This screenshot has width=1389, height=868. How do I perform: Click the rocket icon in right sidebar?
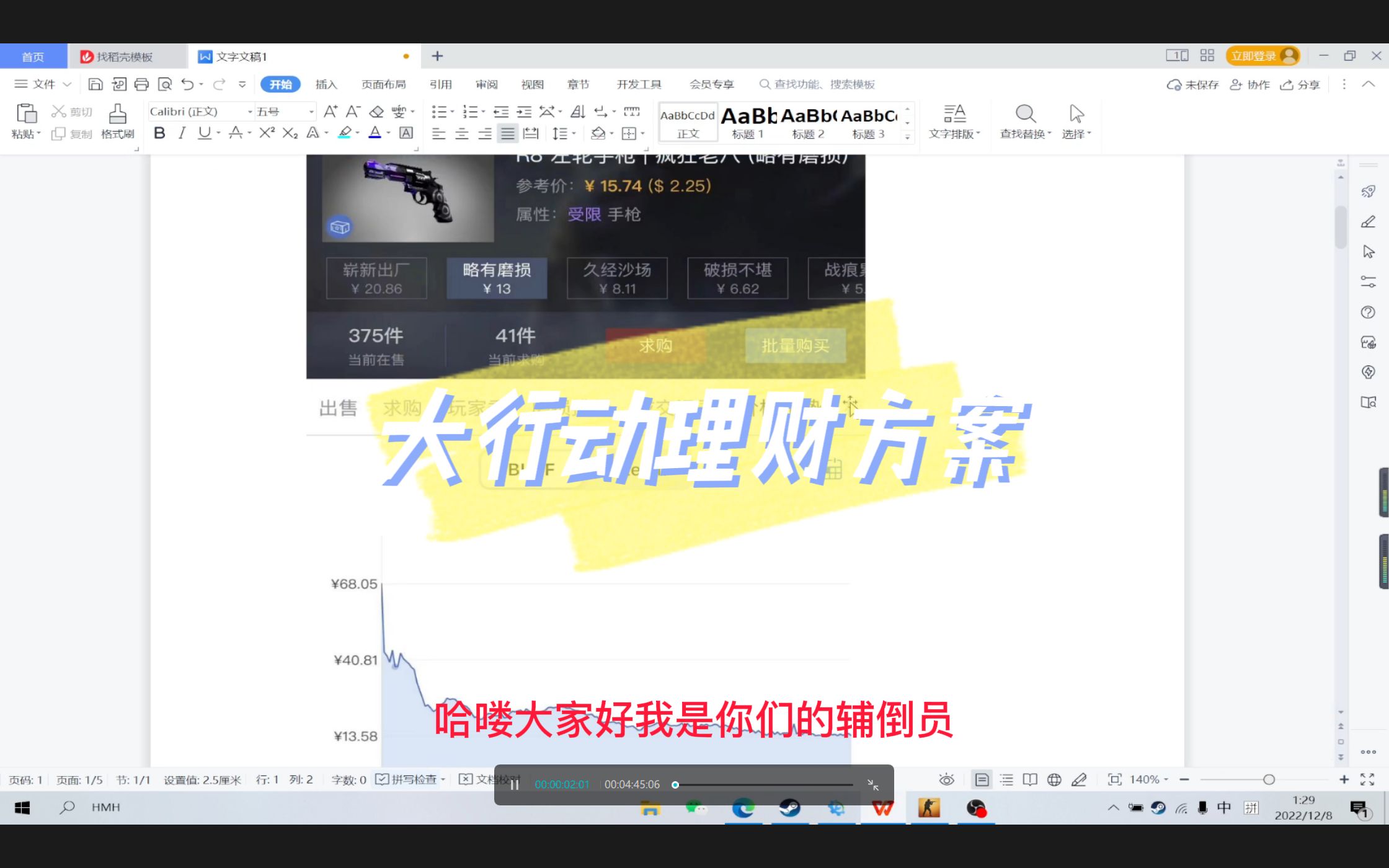click(x=1368, y=192)
